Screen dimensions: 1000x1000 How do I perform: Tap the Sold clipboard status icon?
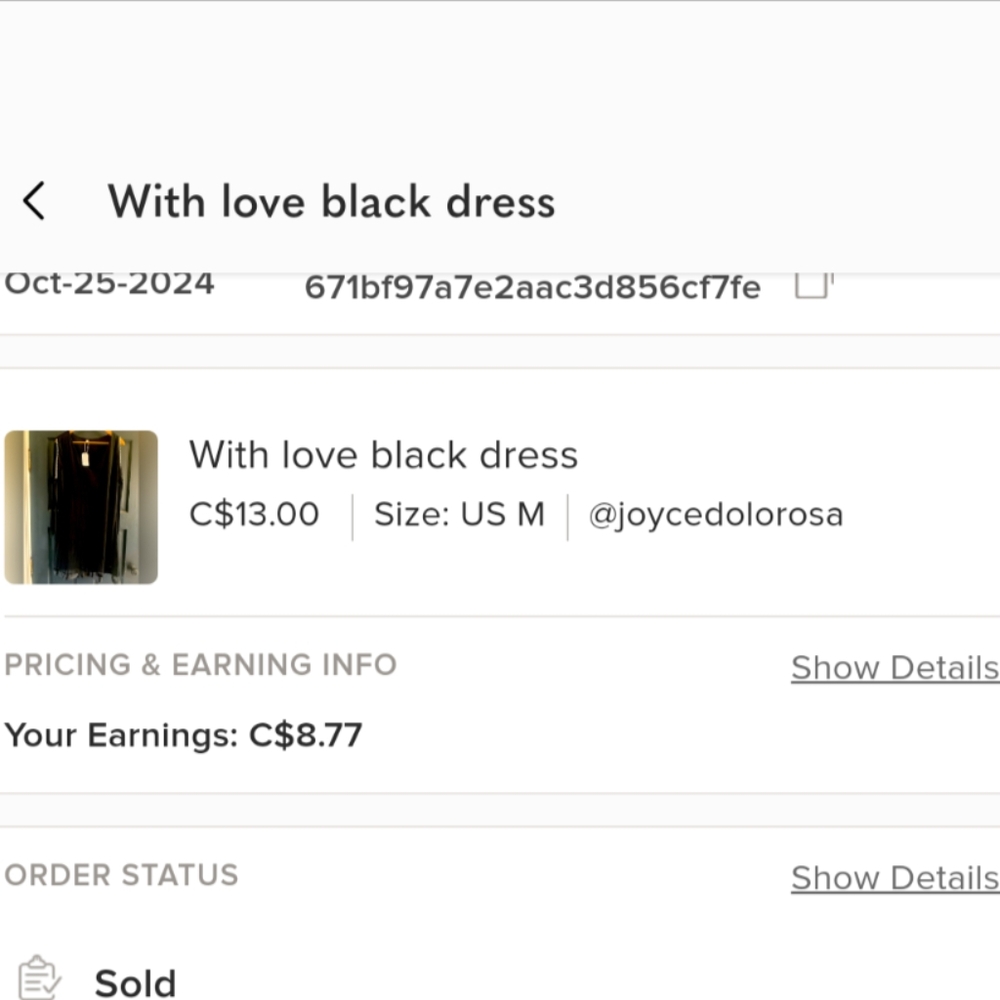(x=39, y=978)
